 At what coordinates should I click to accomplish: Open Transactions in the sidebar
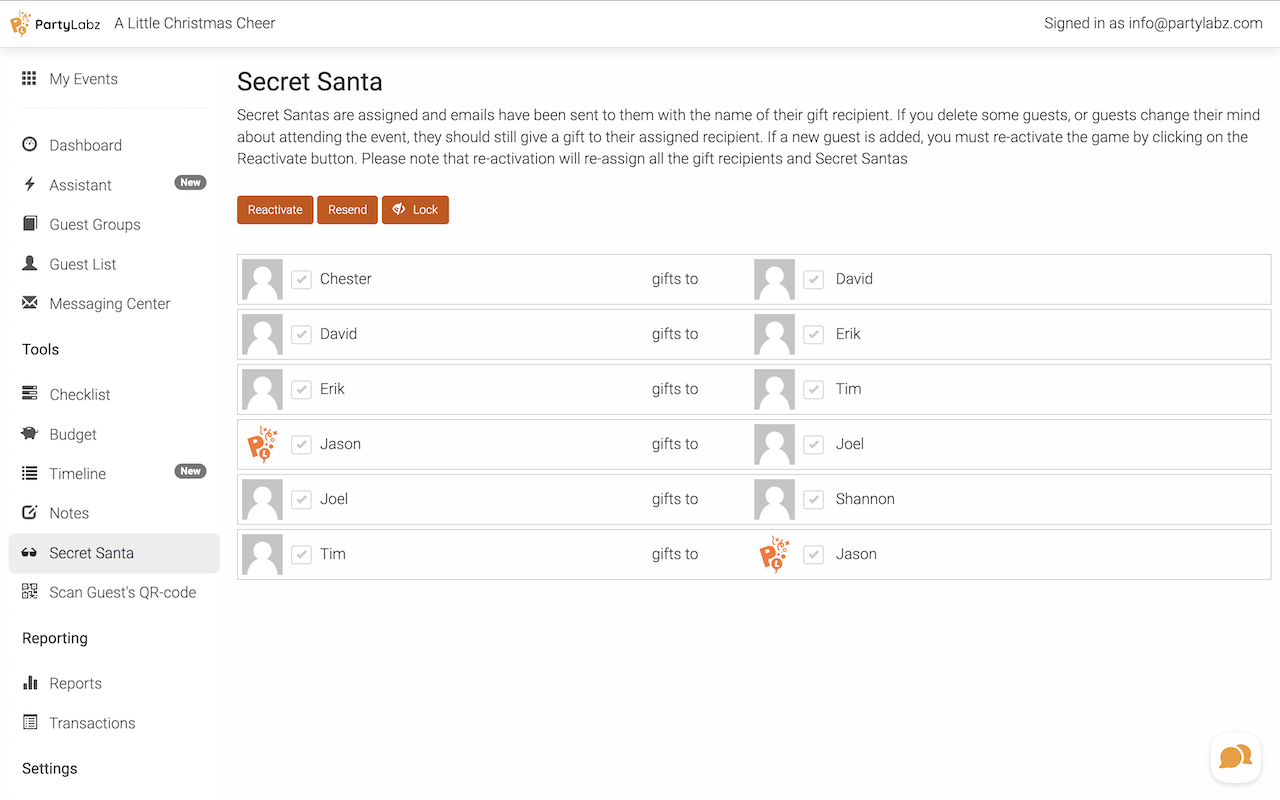point(92,723)
